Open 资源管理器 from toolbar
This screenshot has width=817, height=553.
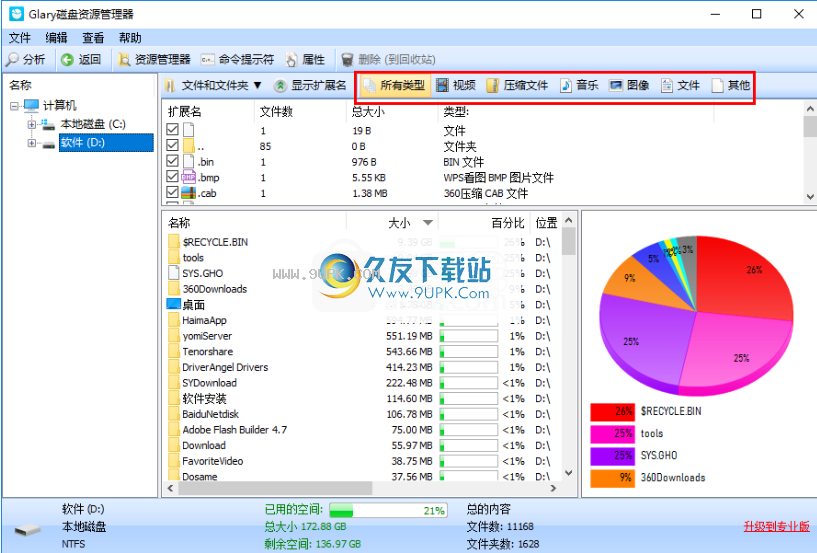tap(154, 59)
